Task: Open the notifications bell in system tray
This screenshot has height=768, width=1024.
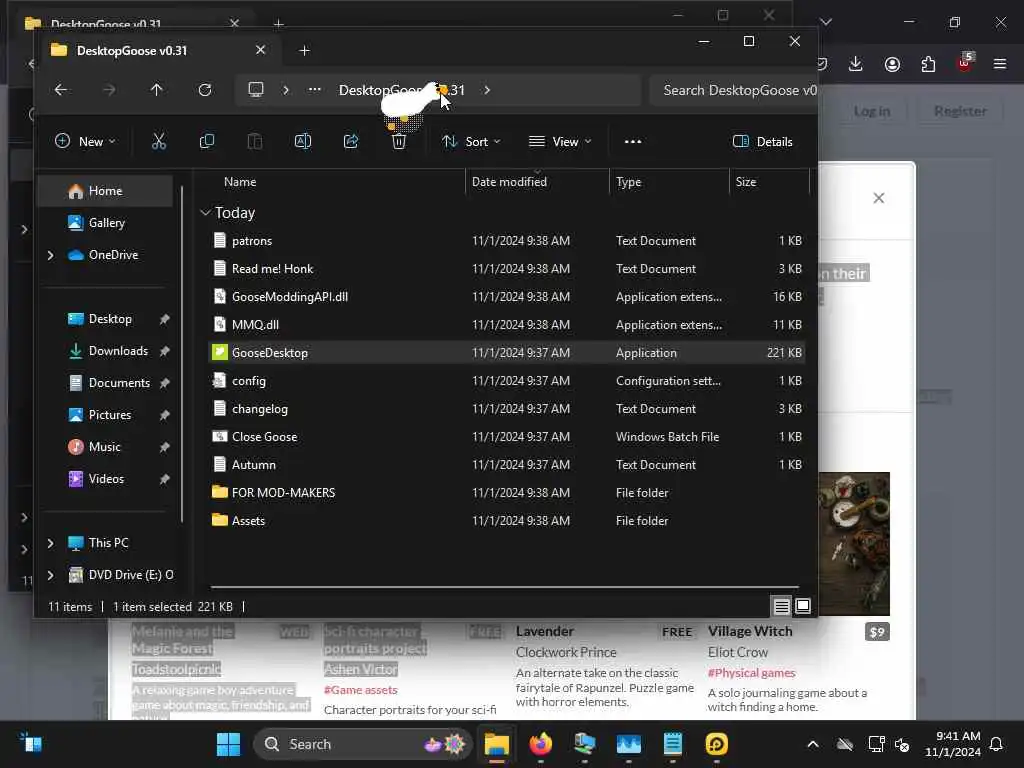Action: click(996, 744)
